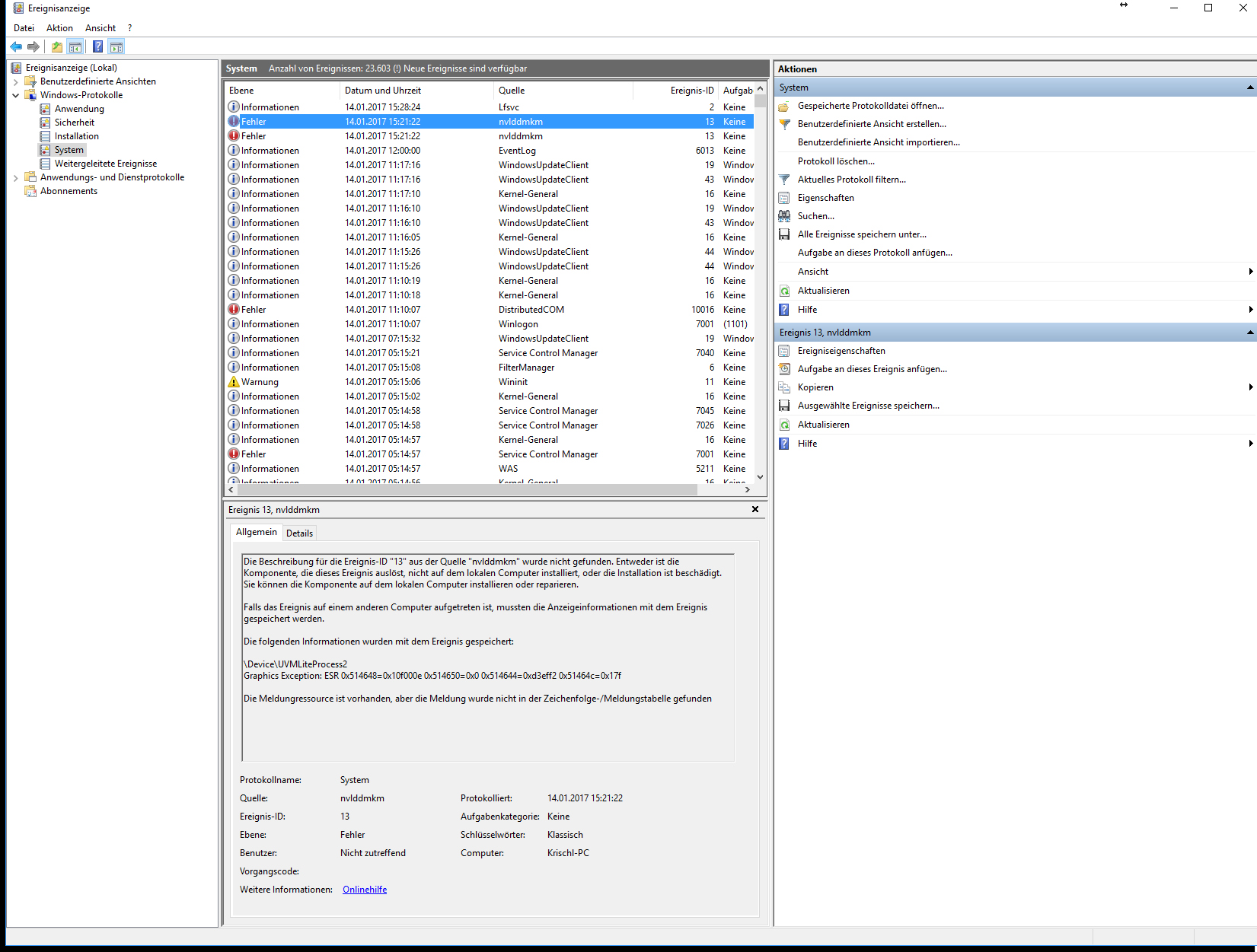Click the scroll right arrow of the event list

tap(748, 490)
